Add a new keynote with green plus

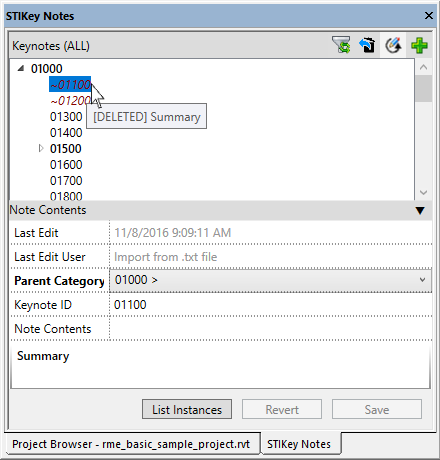tap(419, 45)
